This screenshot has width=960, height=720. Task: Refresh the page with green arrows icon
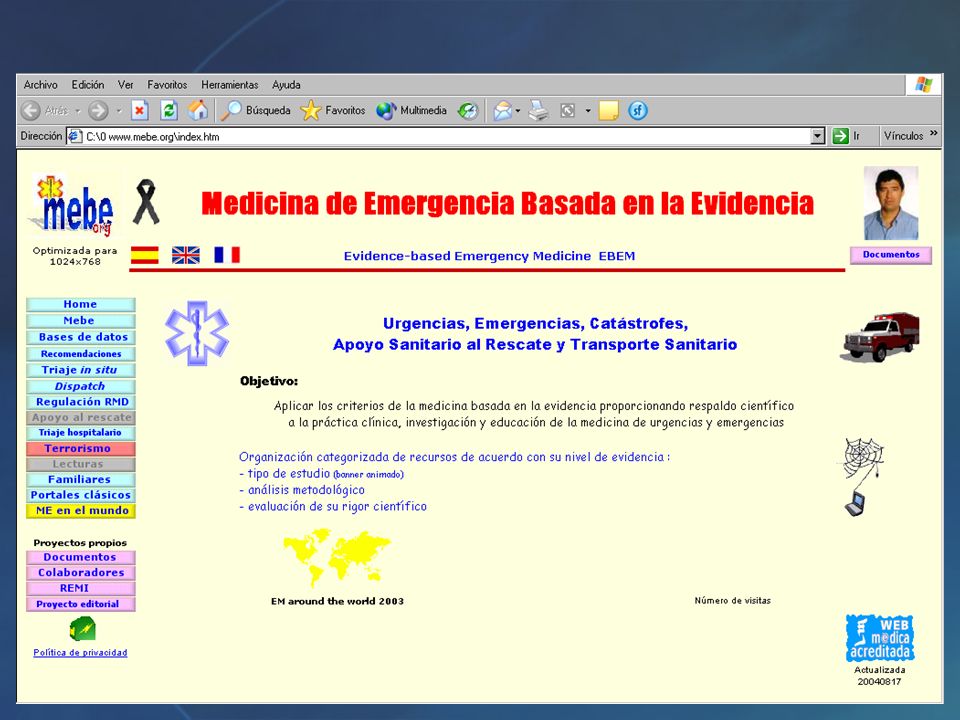click(169, 111)
